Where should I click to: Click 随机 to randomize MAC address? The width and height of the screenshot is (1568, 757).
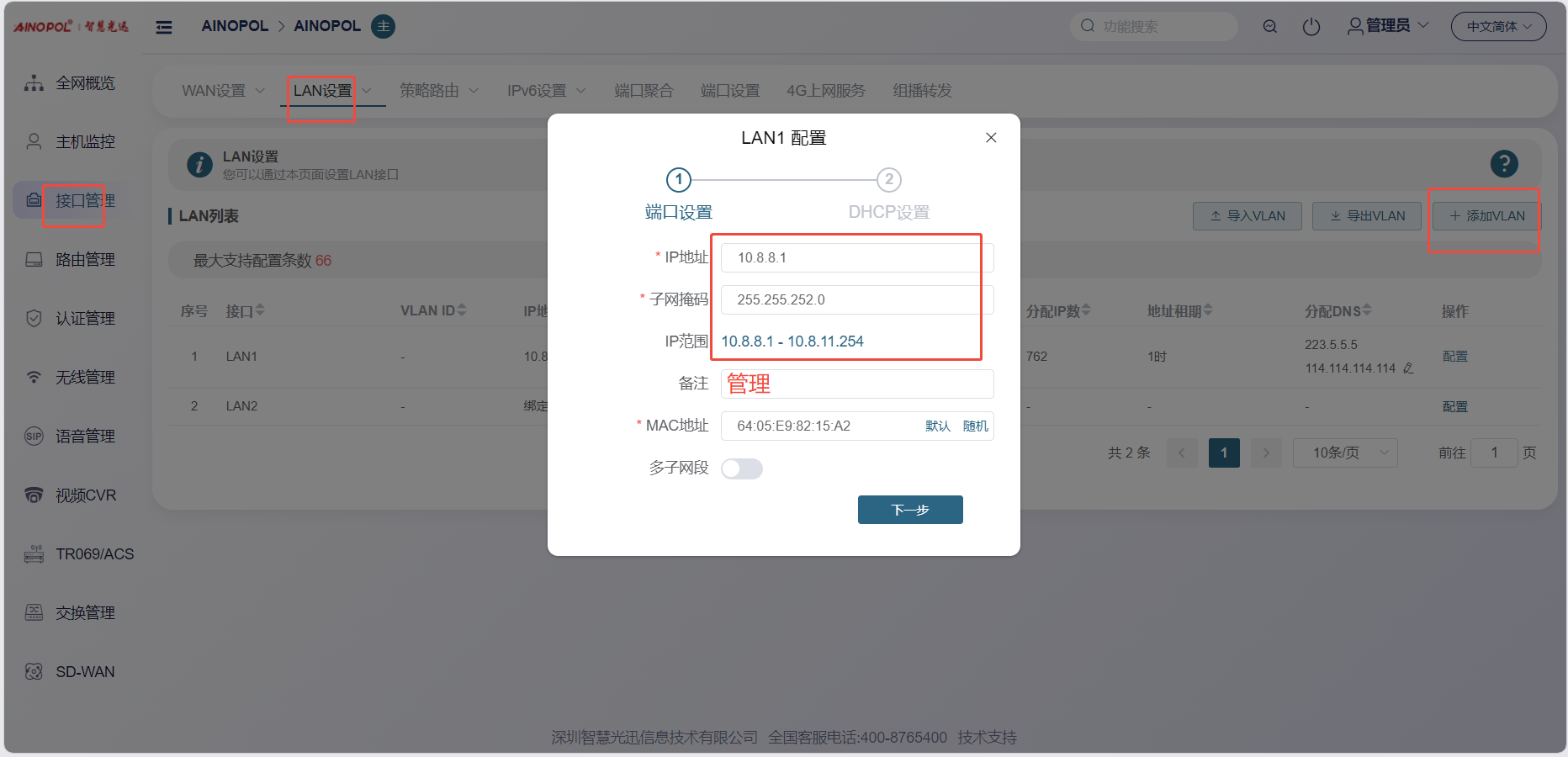pos(975,426)
